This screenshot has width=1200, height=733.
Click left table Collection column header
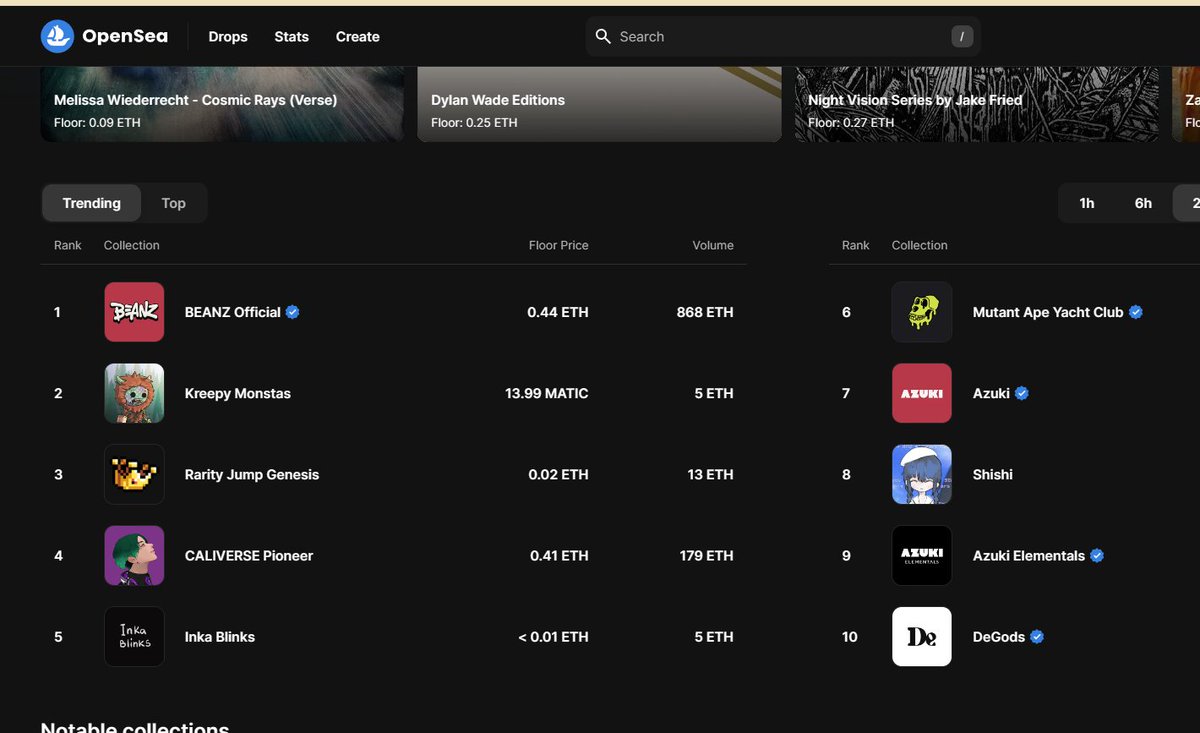[x=132, y=245]
